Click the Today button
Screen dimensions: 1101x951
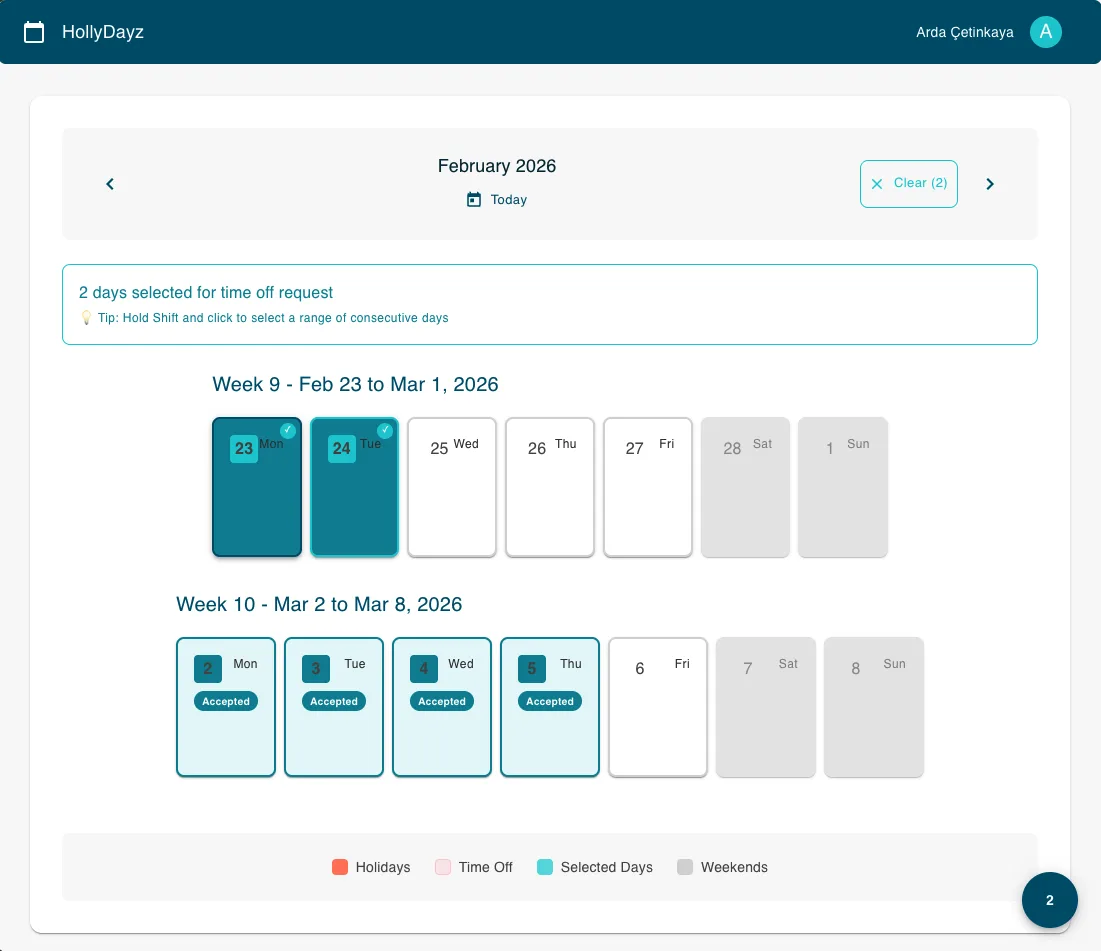coord(498,200)
